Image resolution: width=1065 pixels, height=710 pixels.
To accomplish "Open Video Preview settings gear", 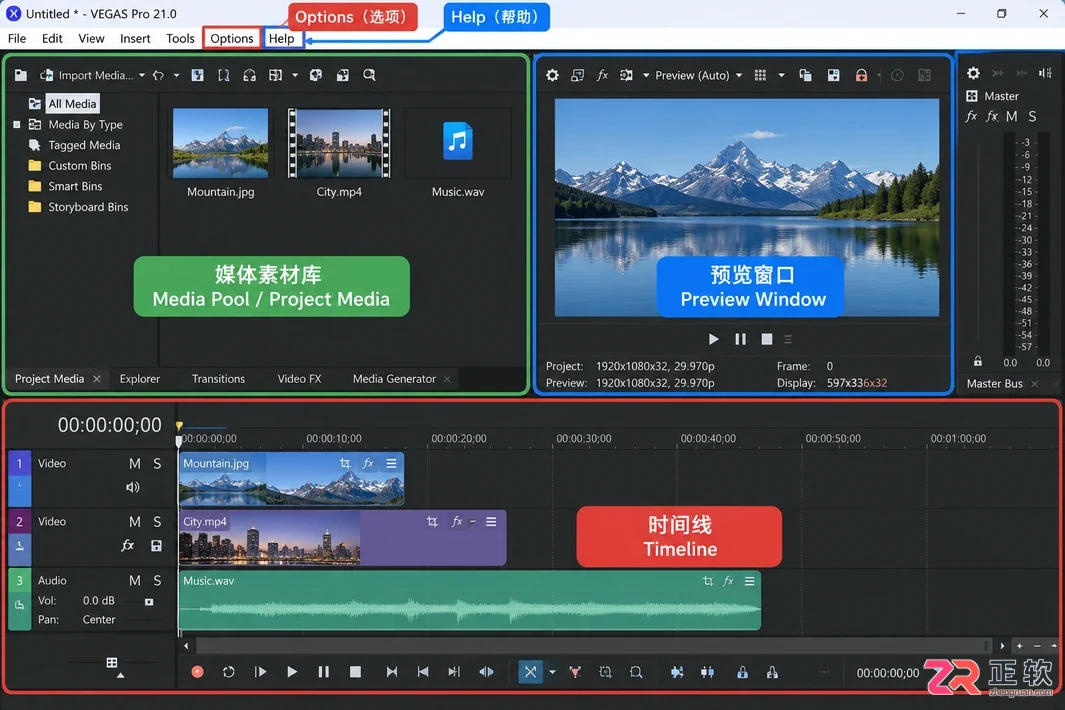I will click(x=552, y=75).
